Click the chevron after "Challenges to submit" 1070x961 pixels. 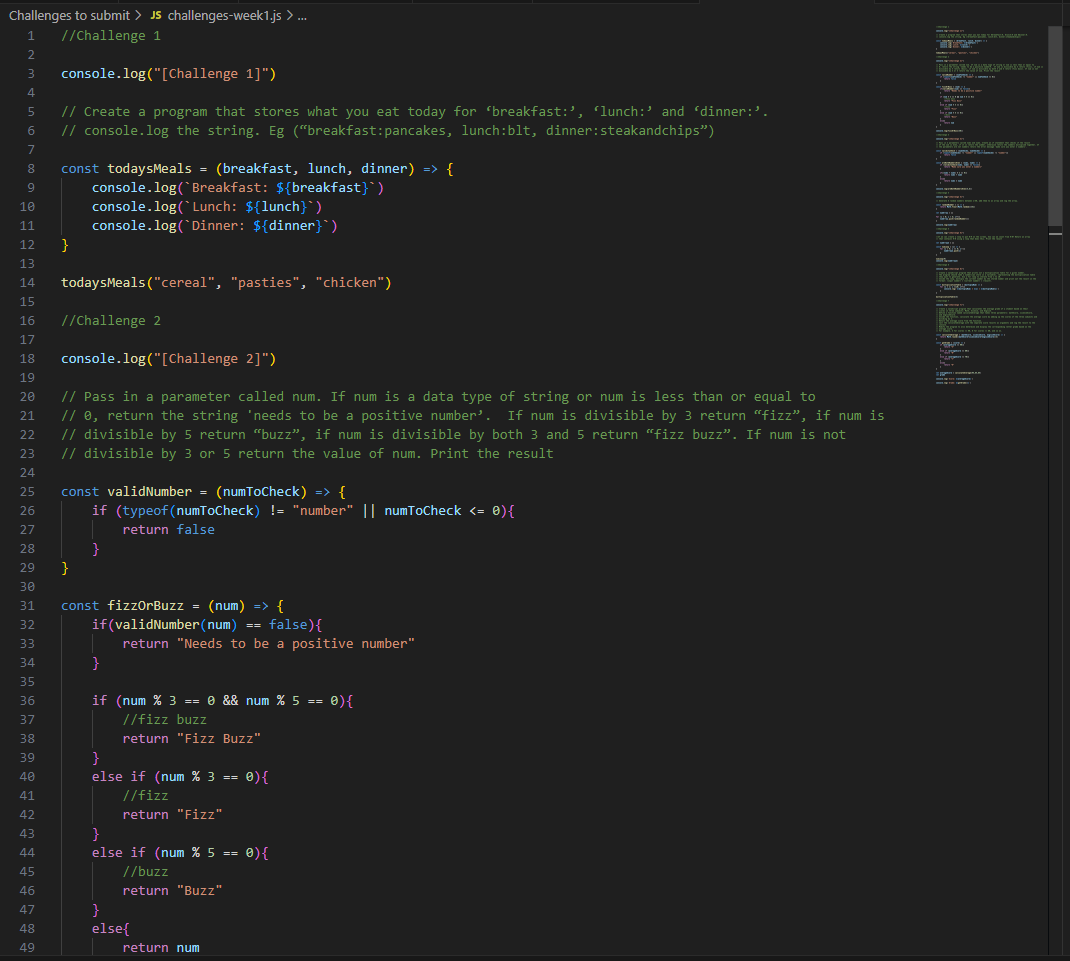click(136, 15)
